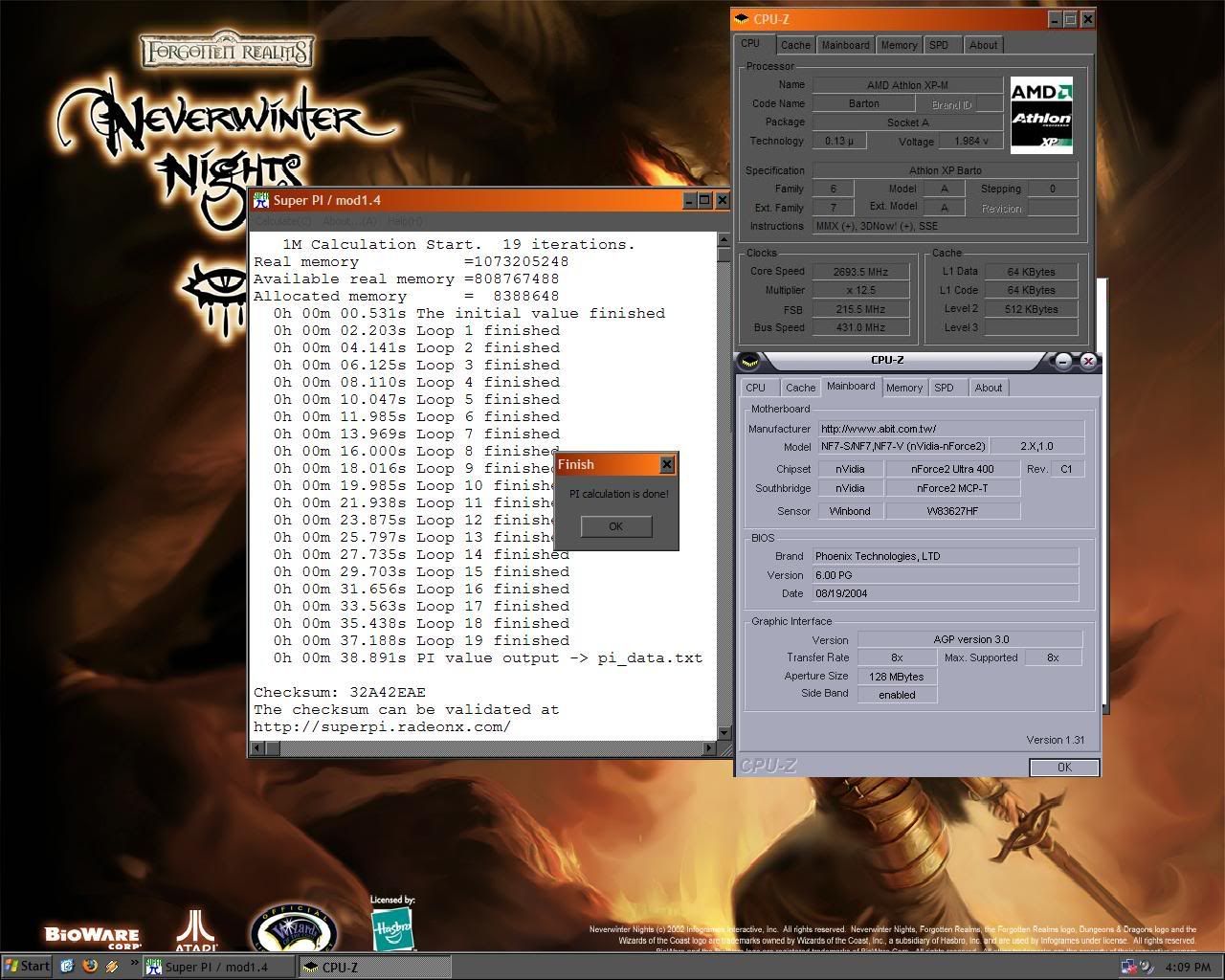1225x980 pixels.
Task: Click the Voltage 1.984 v value
Action: point(972,141)
